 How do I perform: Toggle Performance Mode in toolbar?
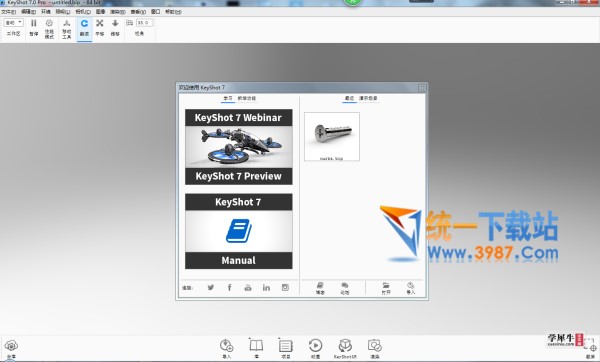click(x=49, y=28)
